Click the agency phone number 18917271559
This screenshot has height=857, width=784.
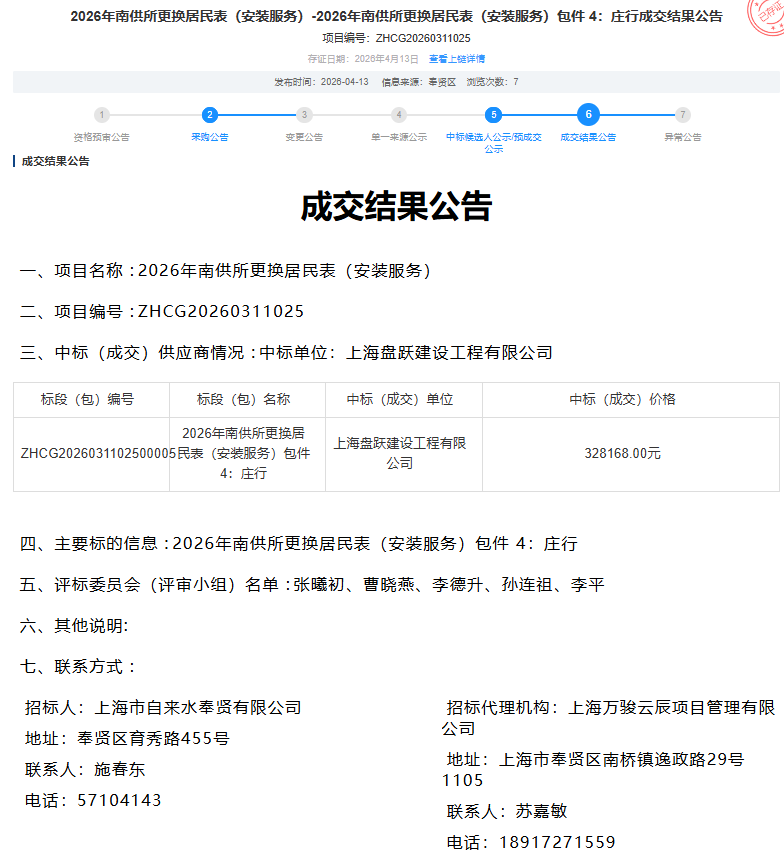coord(557,842)
